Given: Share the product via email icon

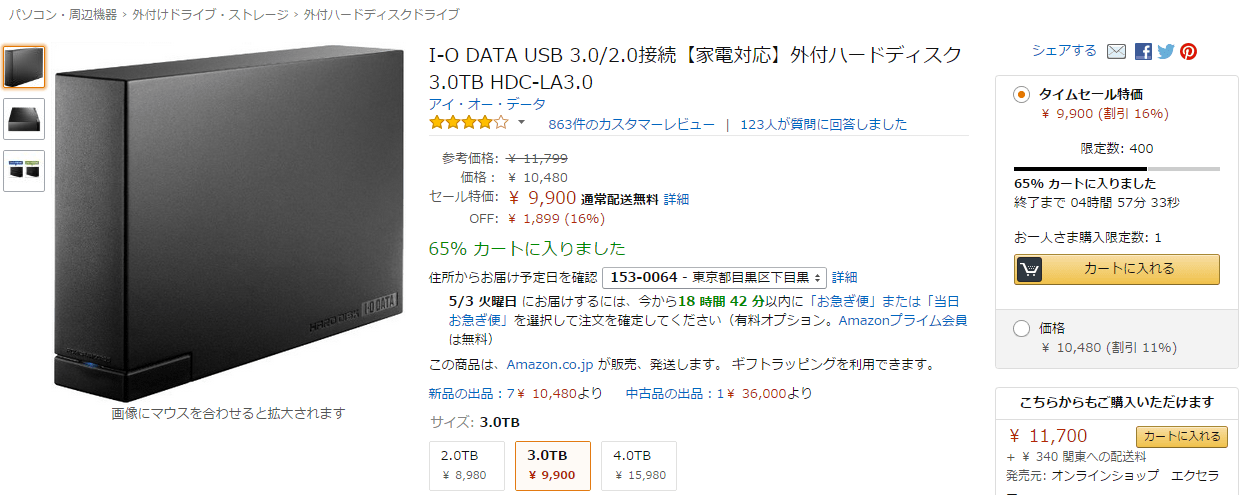Looking at the screenshot, I should [1116, 52].
